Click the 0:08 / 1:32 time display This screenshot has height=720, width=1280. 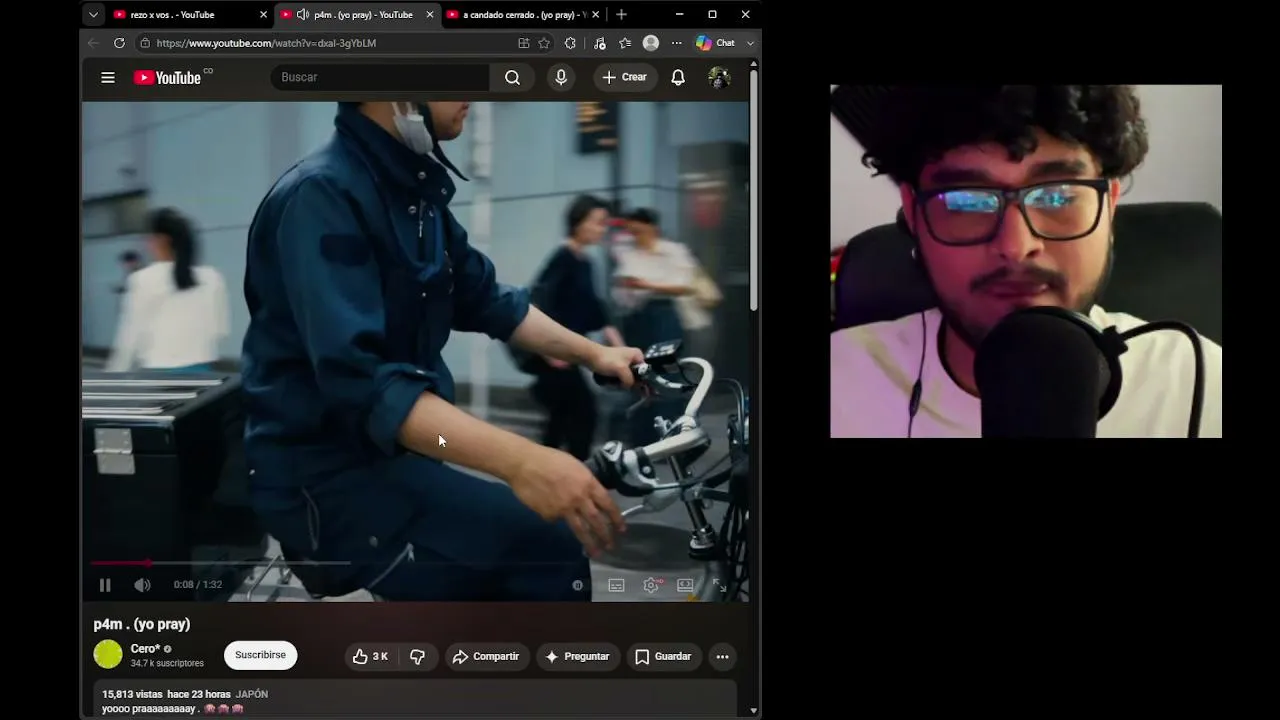(x=198, y=585)
